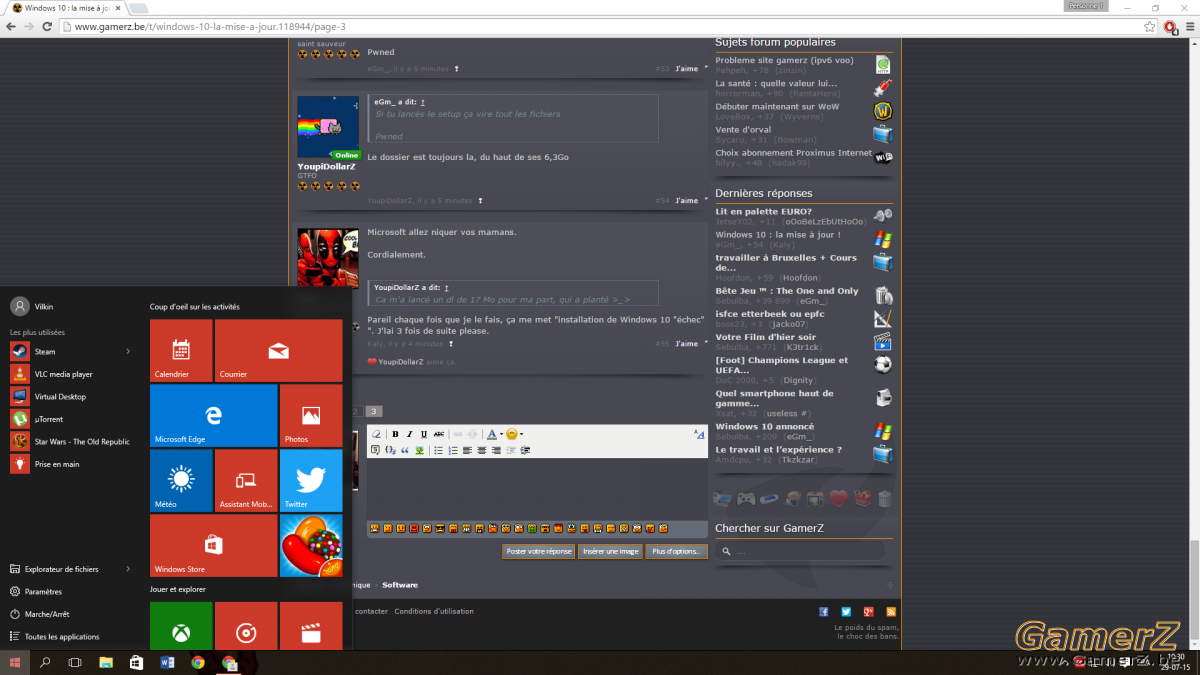Click the Plus d'options... button
Screen dimensions: 1200x675
[677, 551]
